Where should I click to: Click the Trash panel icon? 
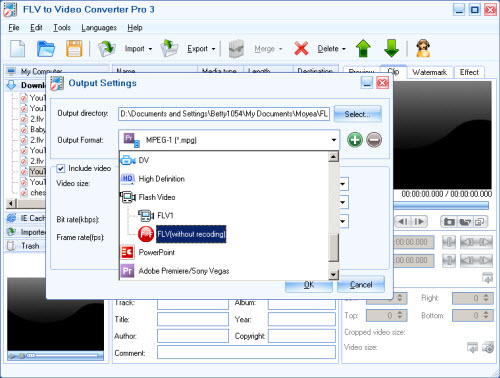[11, 246]
